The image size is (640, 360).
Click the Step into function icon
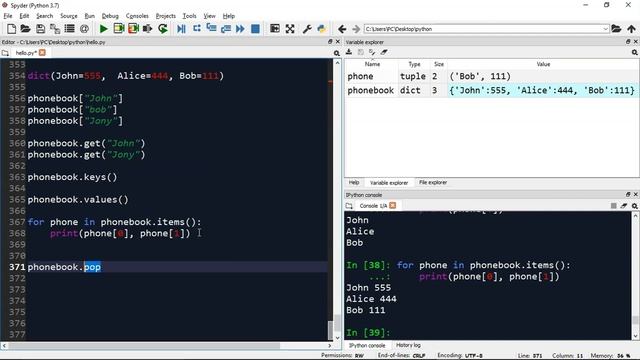click(x=211, y=29)
